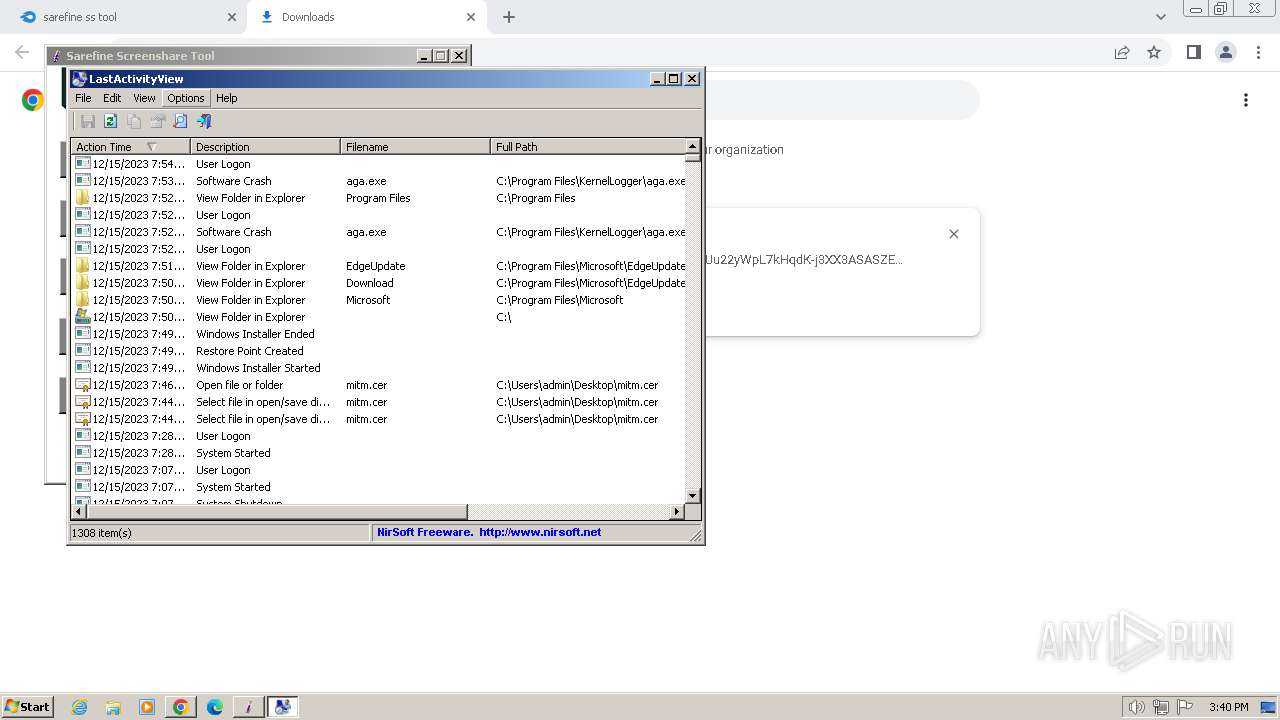Sort by the Action Time column header
The image size is (1280, 720).
(130, 147)
